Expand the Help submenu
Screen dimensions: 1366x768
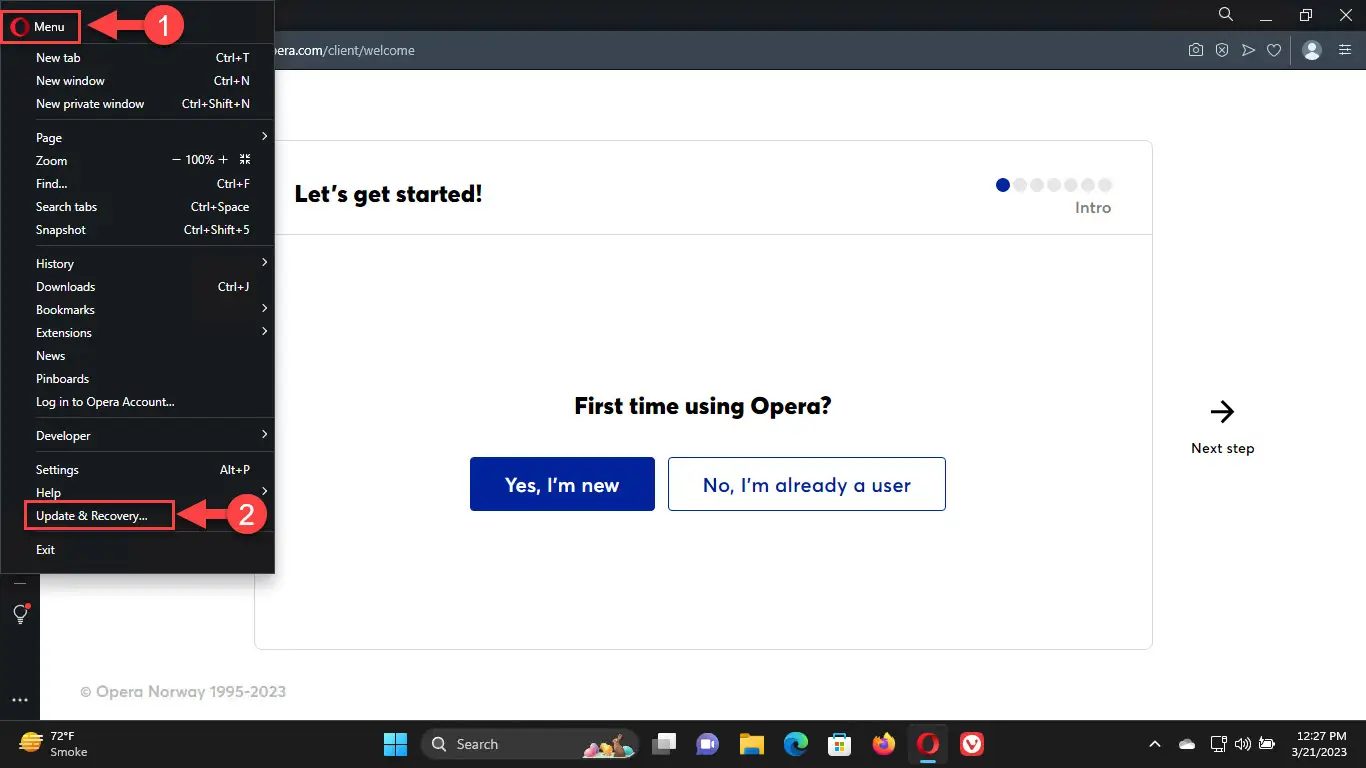[138, 493]
